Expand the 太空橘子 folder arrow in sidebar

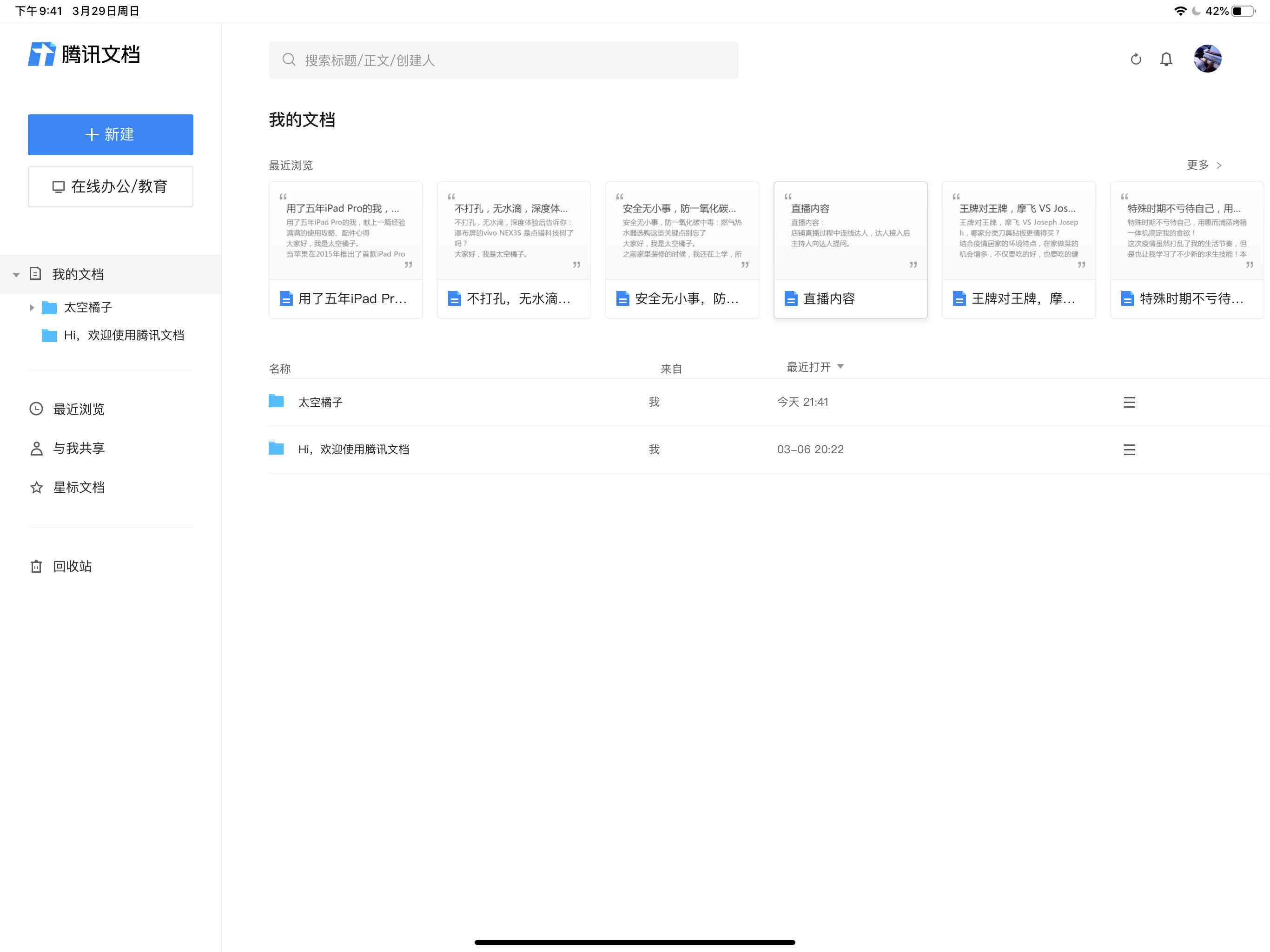click(32, 308)
